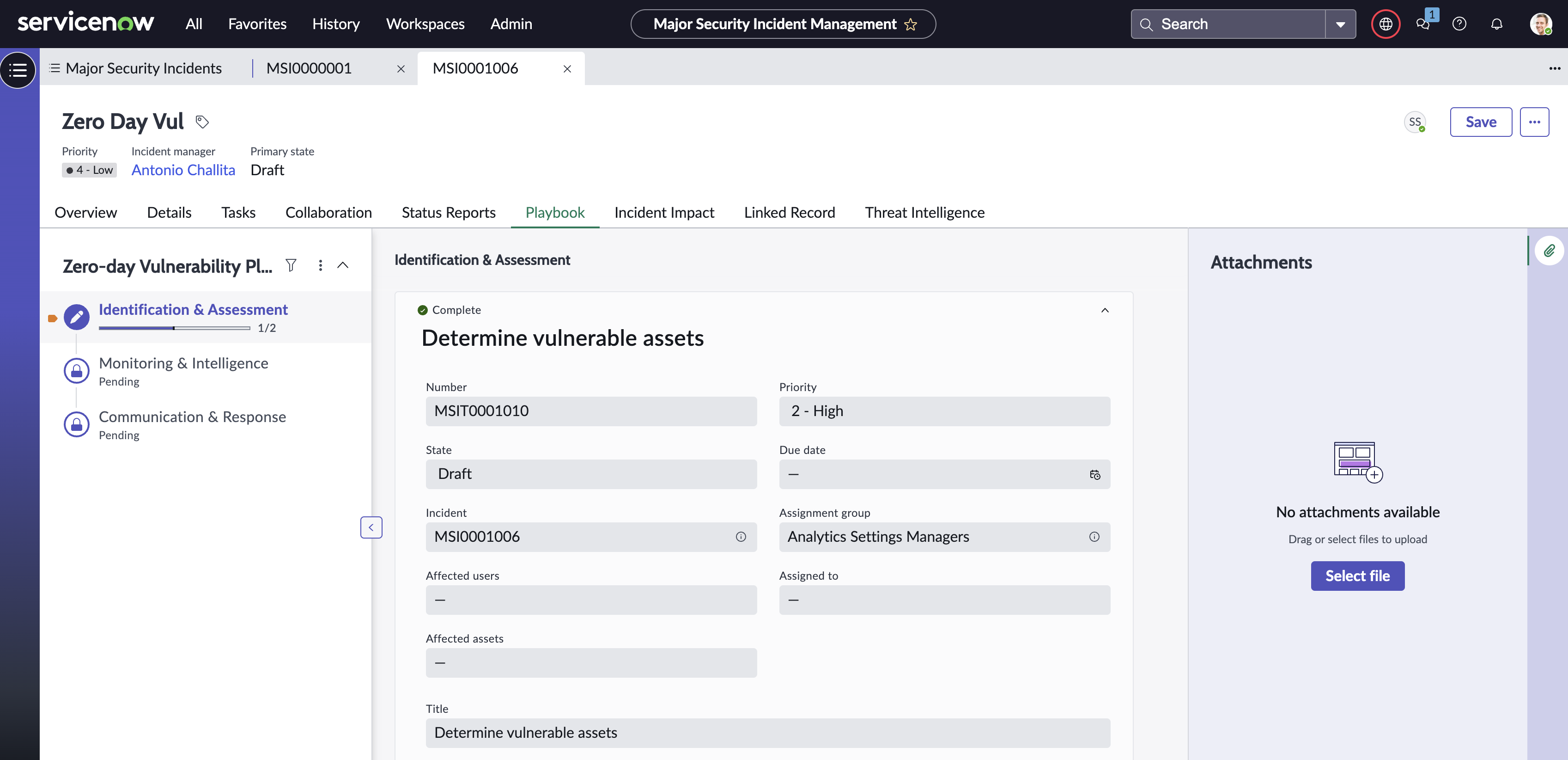Image resolution: width=1568 pixels, height=760 pixels.
Task: Collapse the Zero-day Vulnerability playbook chevron
Action: point(343,265)
